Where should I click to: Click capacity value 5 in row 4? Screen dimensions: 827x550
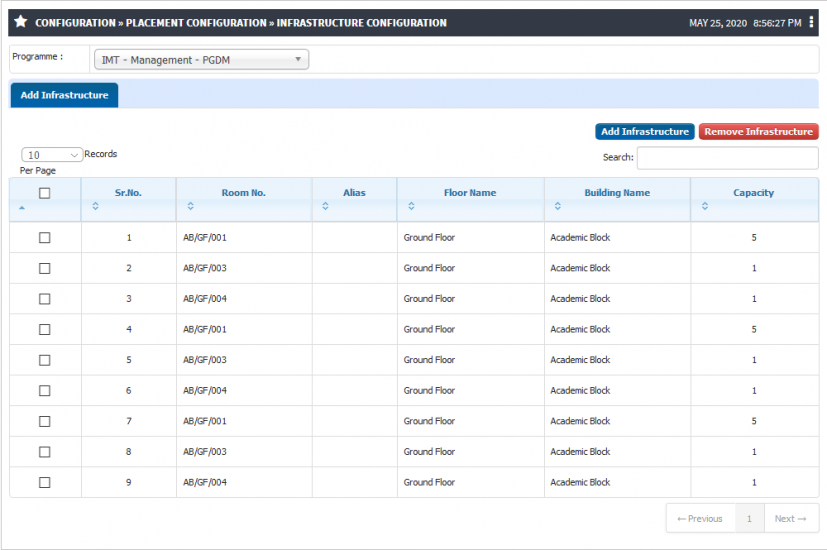[754, 330]
